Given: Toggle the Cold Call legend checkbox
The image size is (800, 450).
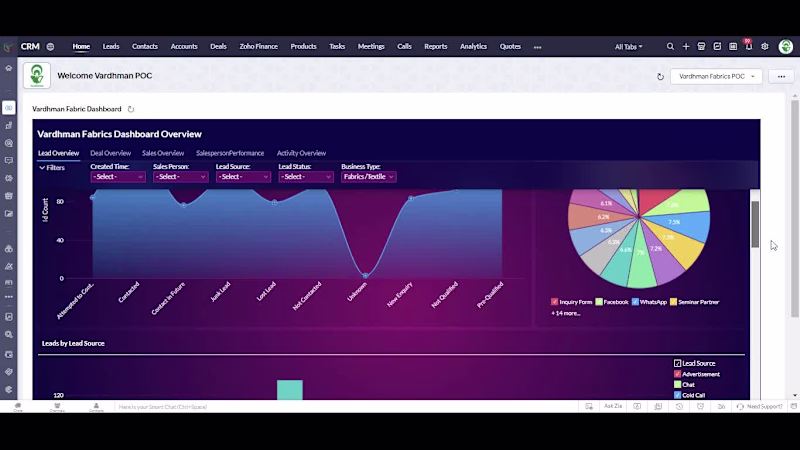Looking at the screenshot, I should 678,395.
